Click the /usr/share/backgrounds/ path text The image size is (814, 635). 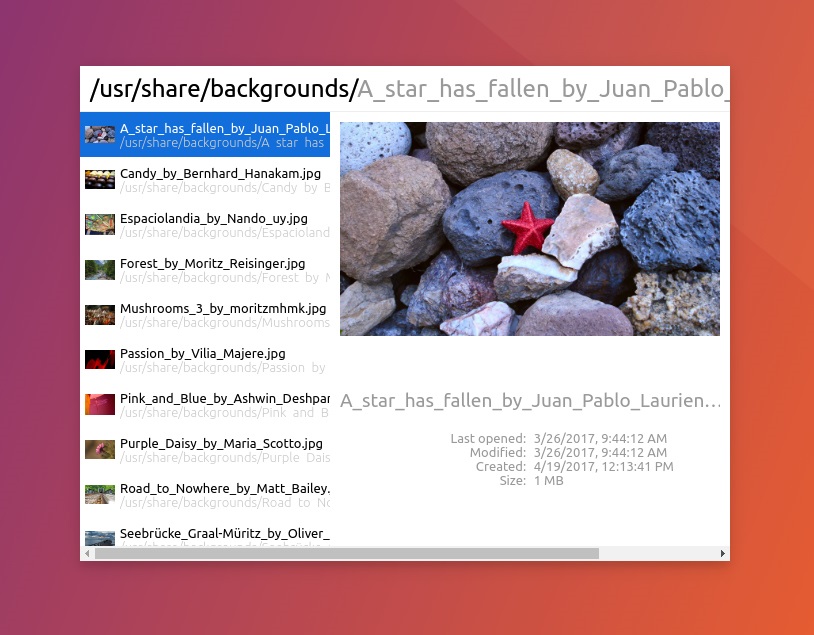tap(221, 88)
